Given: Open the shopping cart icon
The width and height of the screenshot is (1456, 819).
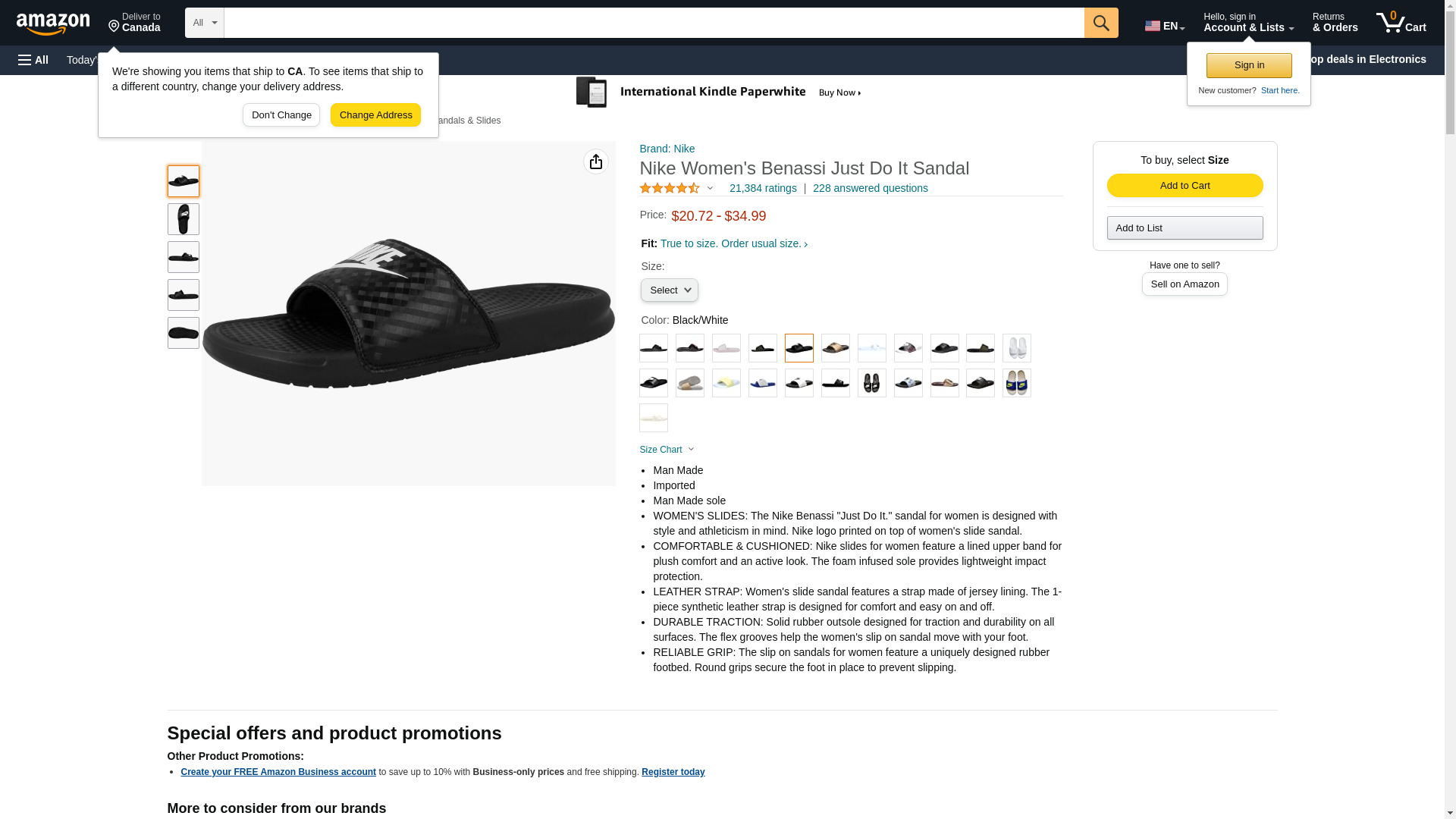Looking at the screenshot, I should pos(1401,23).
